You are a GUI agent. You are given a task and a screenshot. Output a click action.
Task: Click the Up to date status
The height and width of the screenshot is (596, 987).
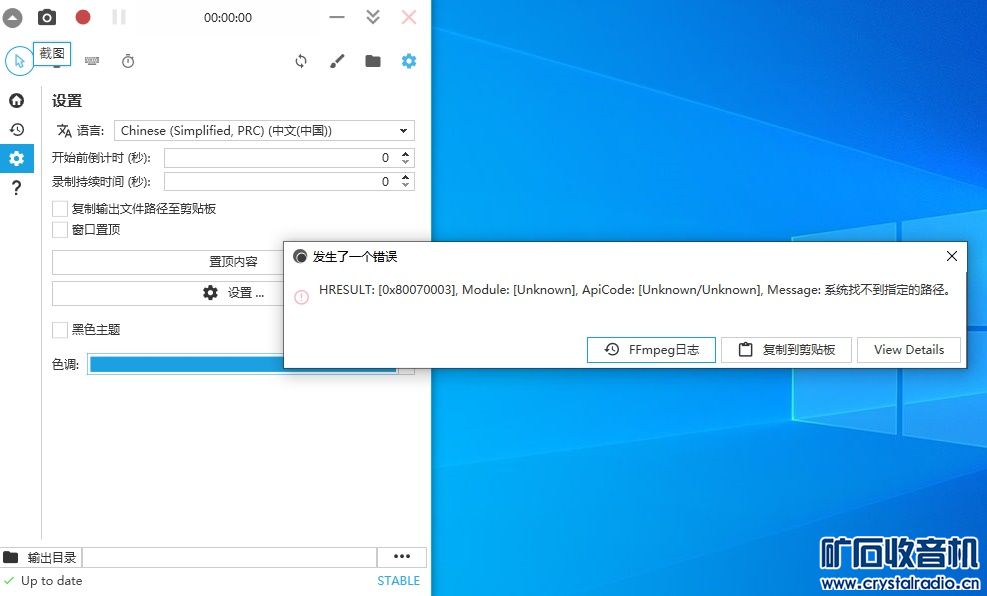pos(43,581)
